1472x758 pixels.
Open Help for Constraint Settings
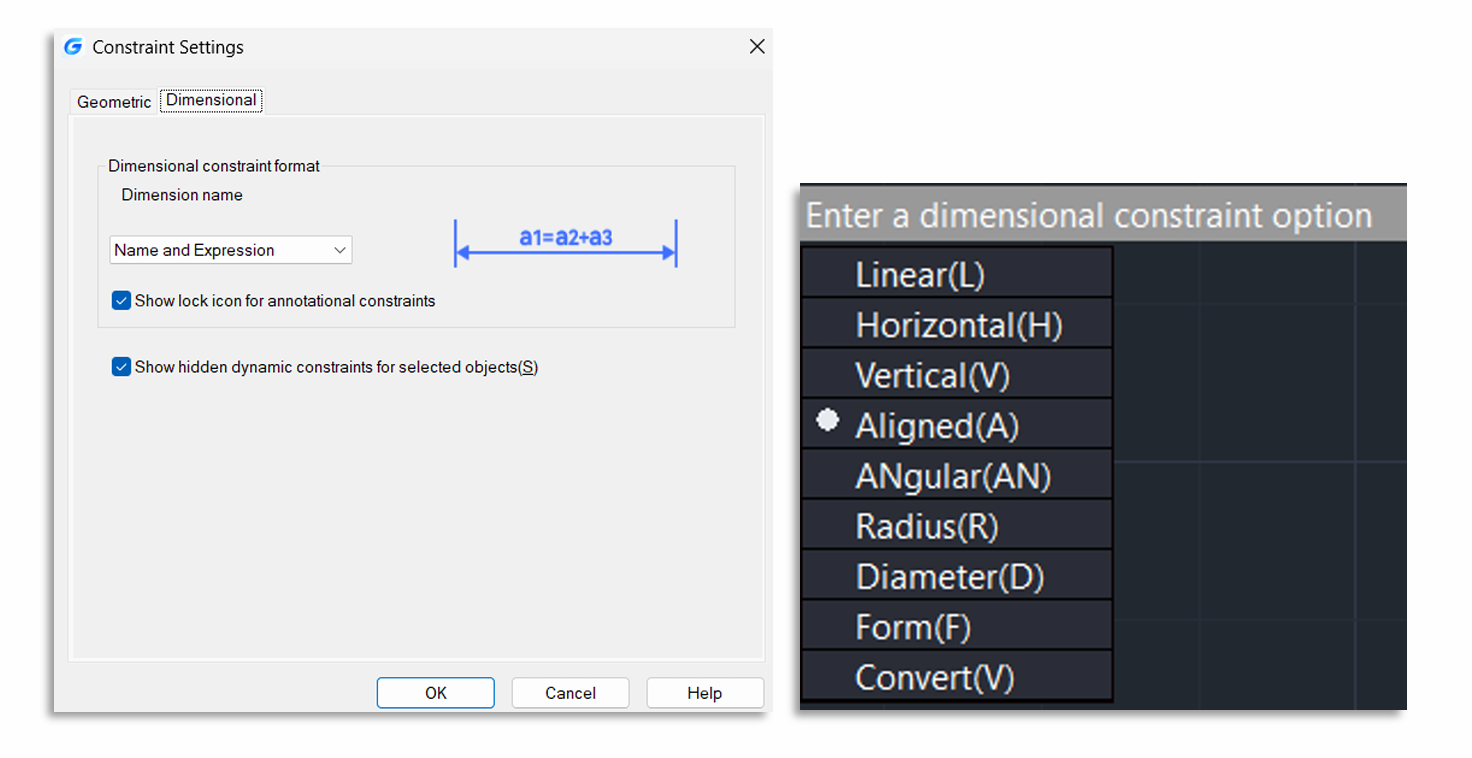coord(704,693)
